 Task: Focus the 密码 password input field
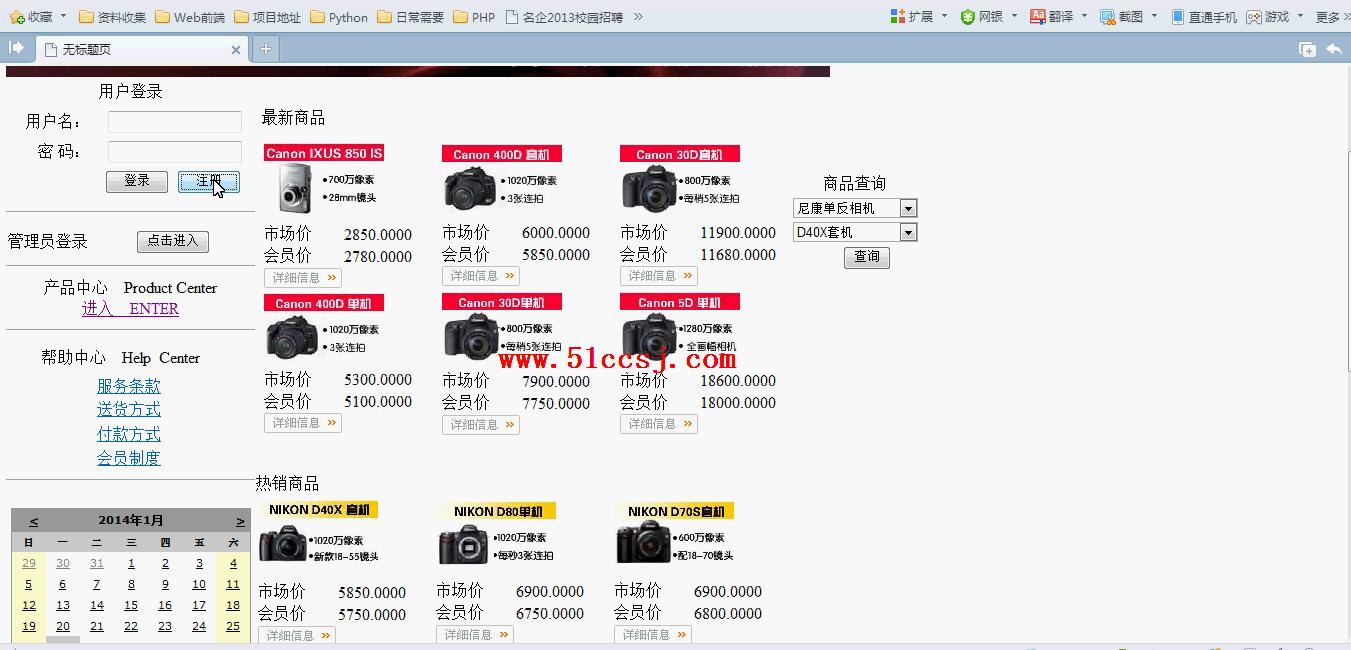pyautogui.click(x=175, y=152)
